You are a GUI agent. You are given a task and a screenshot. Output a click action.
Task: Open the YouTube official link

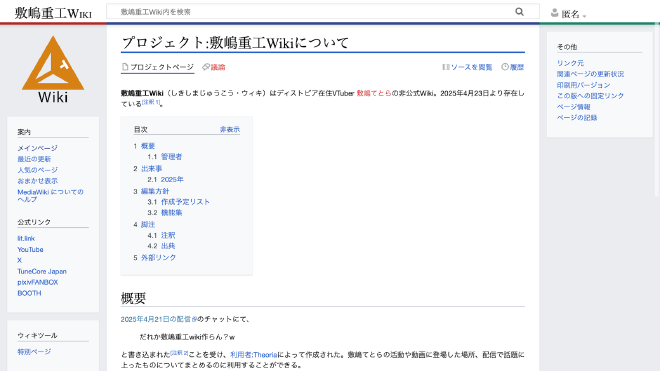click(30, 249)
